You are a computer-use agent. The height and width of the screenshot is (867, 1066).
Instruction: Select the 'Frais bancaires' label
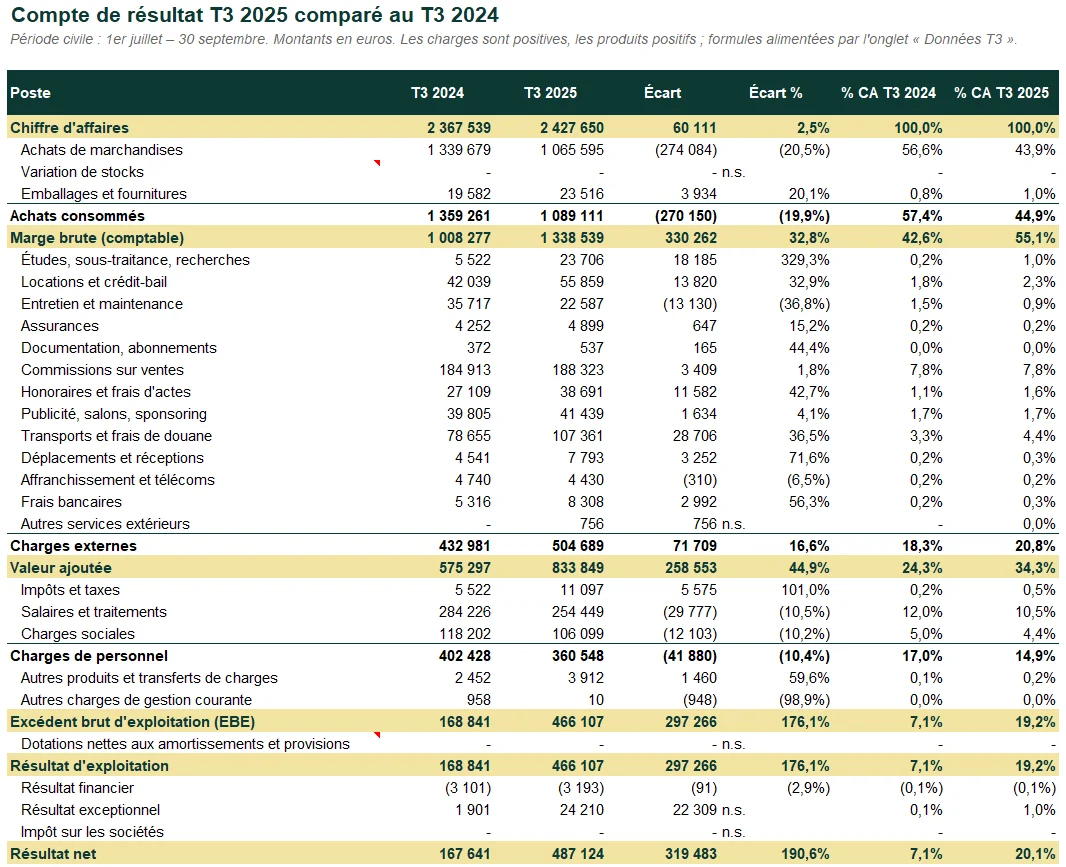click(x=71, y=502)
